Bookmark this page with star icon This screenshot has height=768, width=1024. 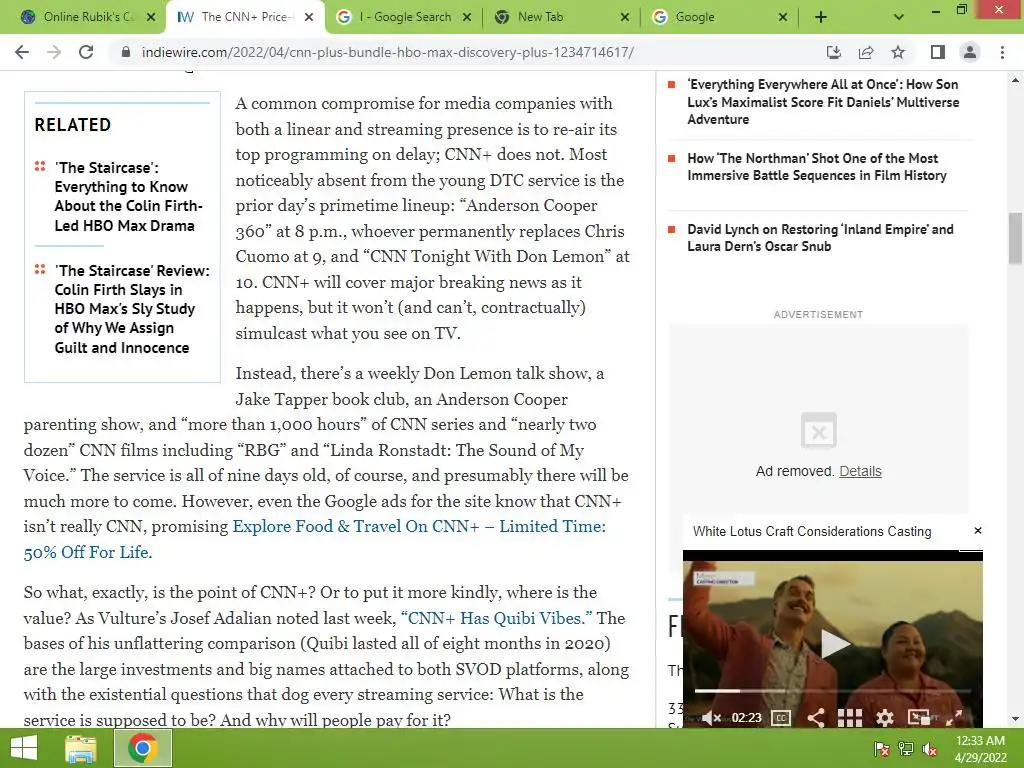[898, 52]
